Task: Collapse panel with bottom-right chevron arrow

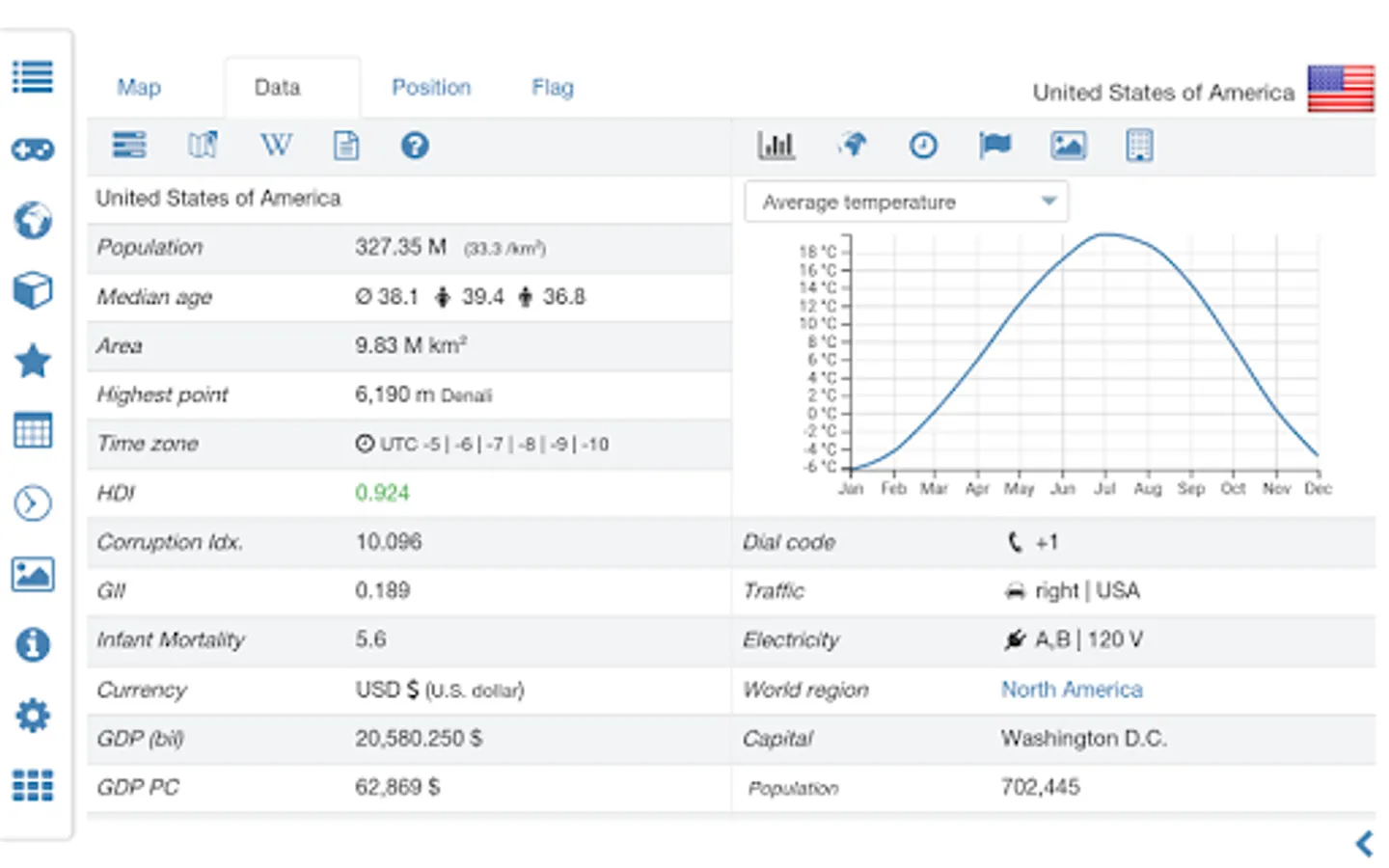Action: click(1364, 844)
